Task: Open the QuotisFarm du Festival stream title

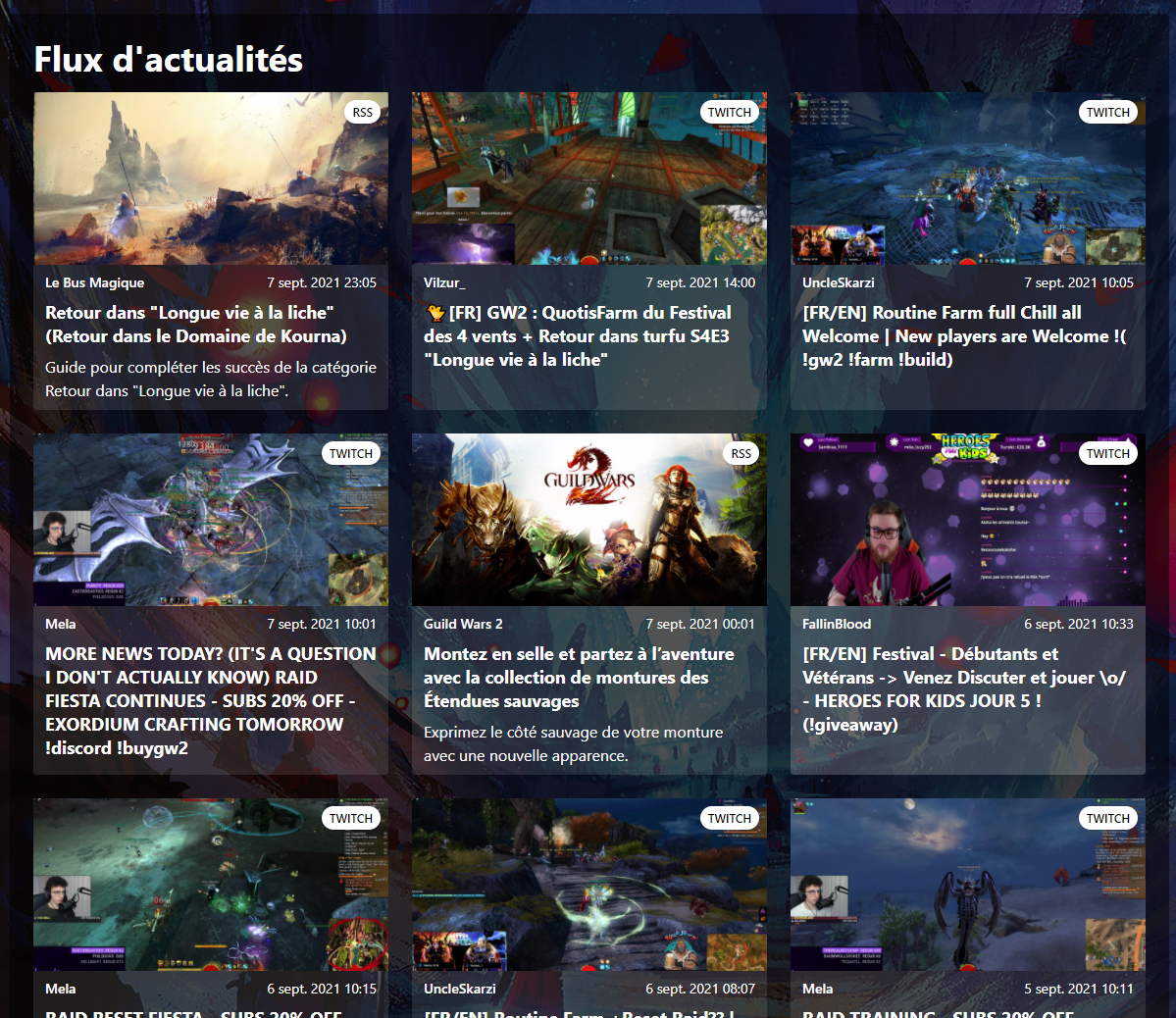Action: pos(577,336)
